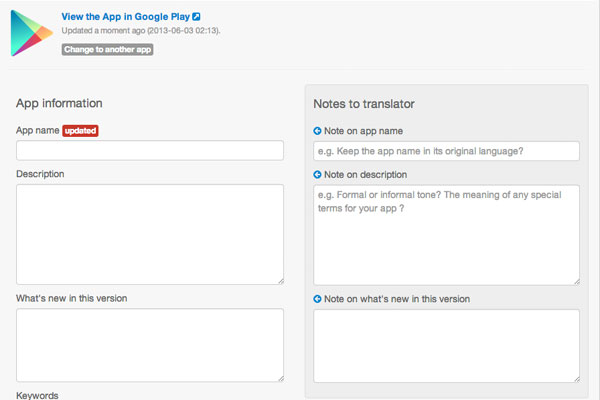Click the Note on description text area

pos(446,235)
